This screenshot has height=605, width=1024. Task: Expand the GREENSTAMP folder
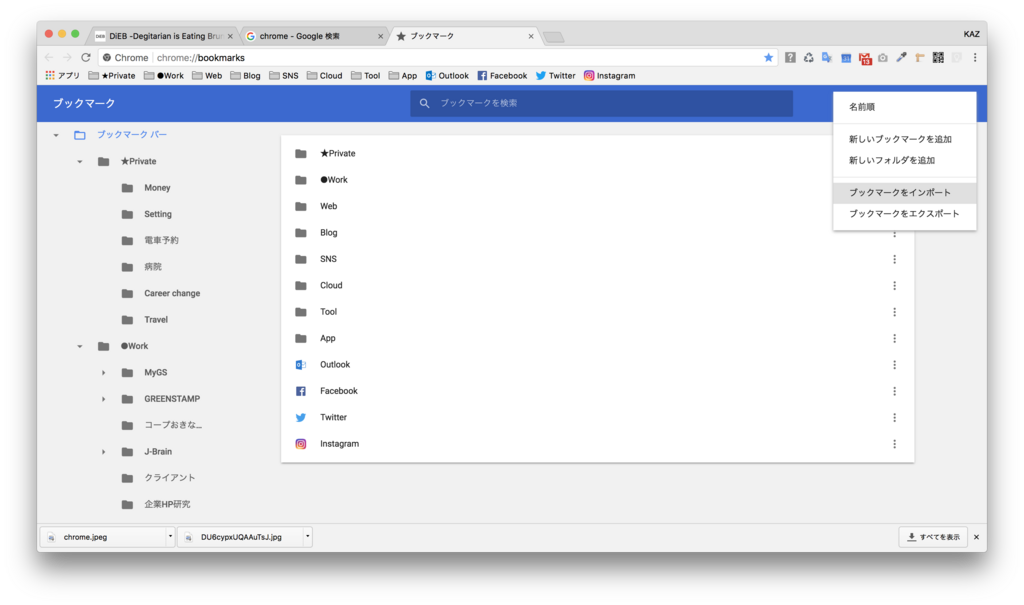click(x=103, y=399)
